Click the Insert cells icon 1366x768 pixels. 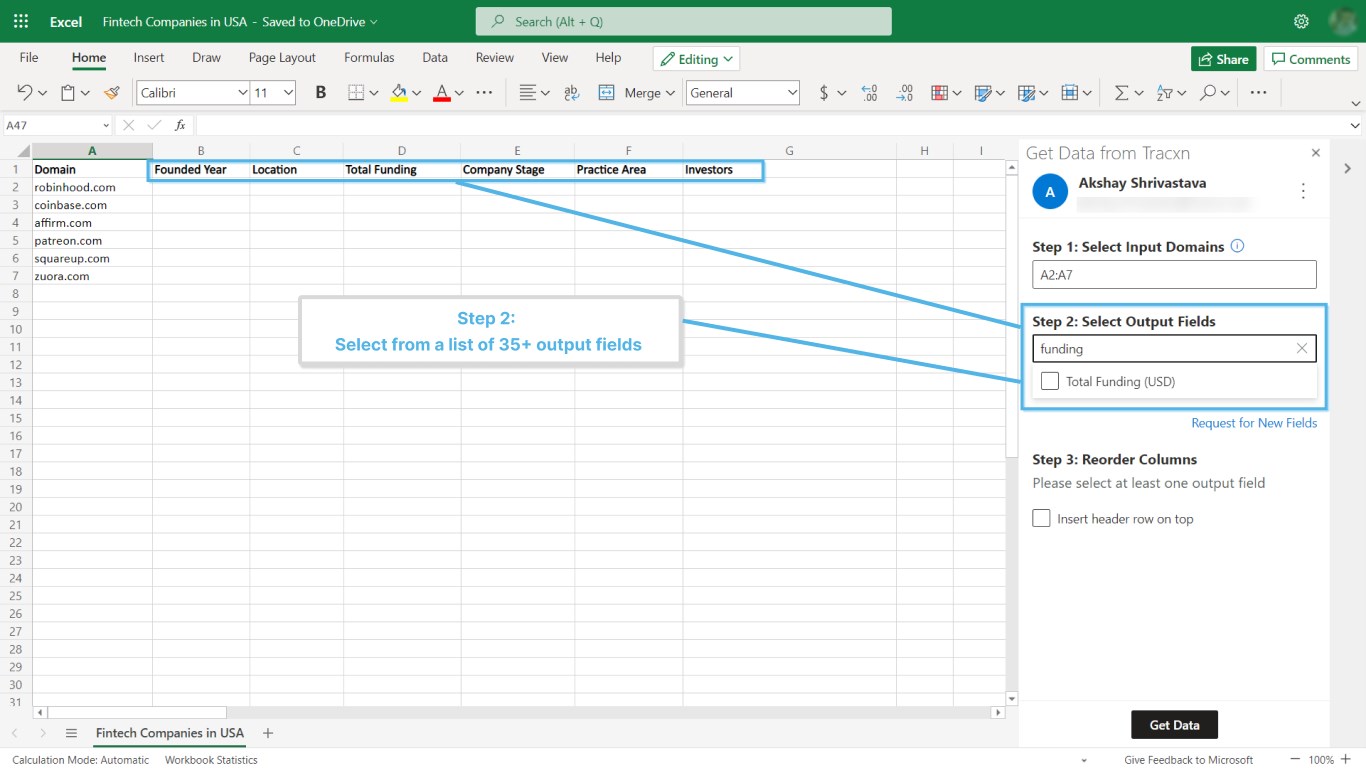pyautogui.click(x=1070, y=93)
